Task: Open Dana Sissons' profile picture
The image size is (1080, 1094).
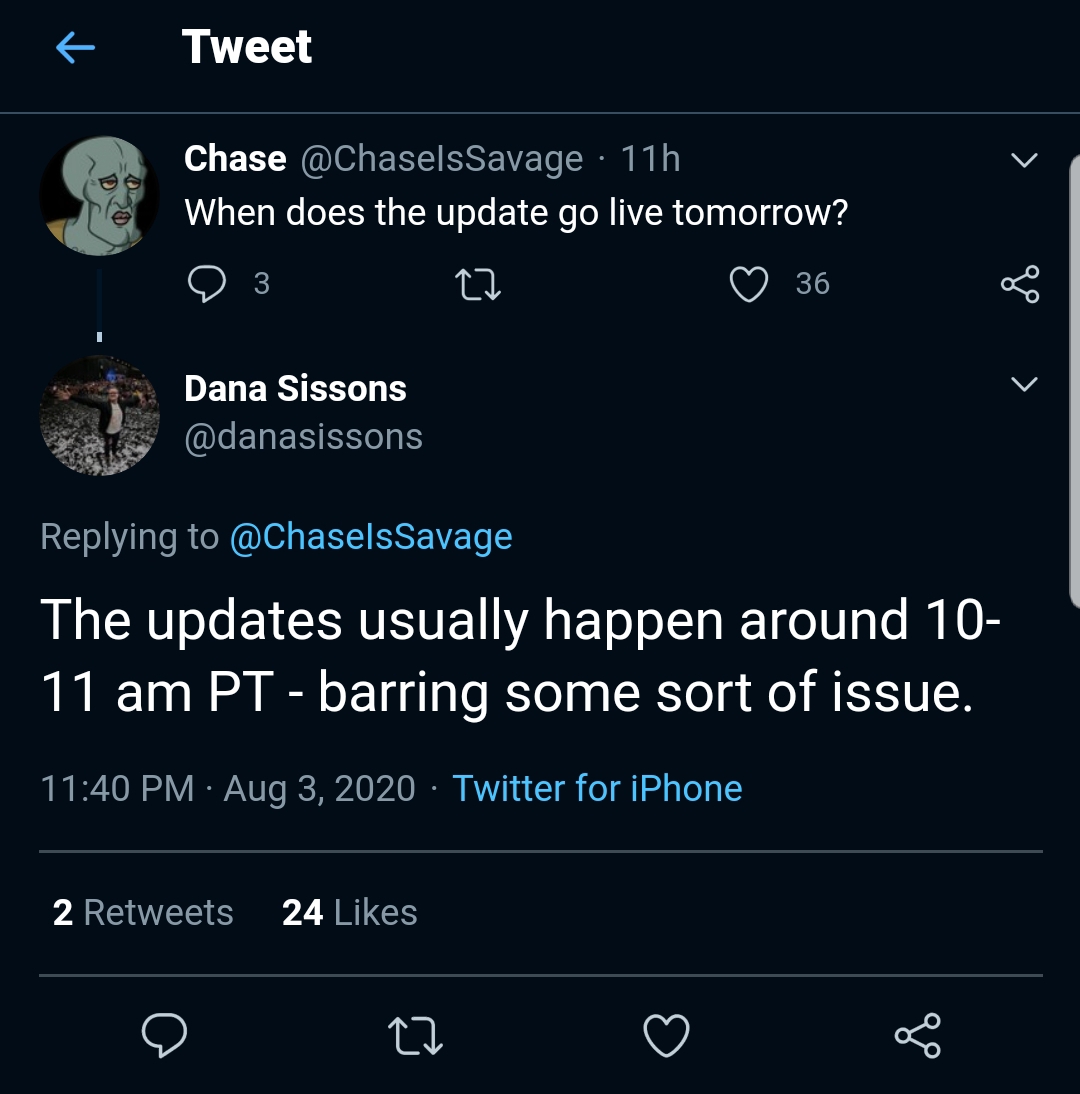Action: pos(99,414)
